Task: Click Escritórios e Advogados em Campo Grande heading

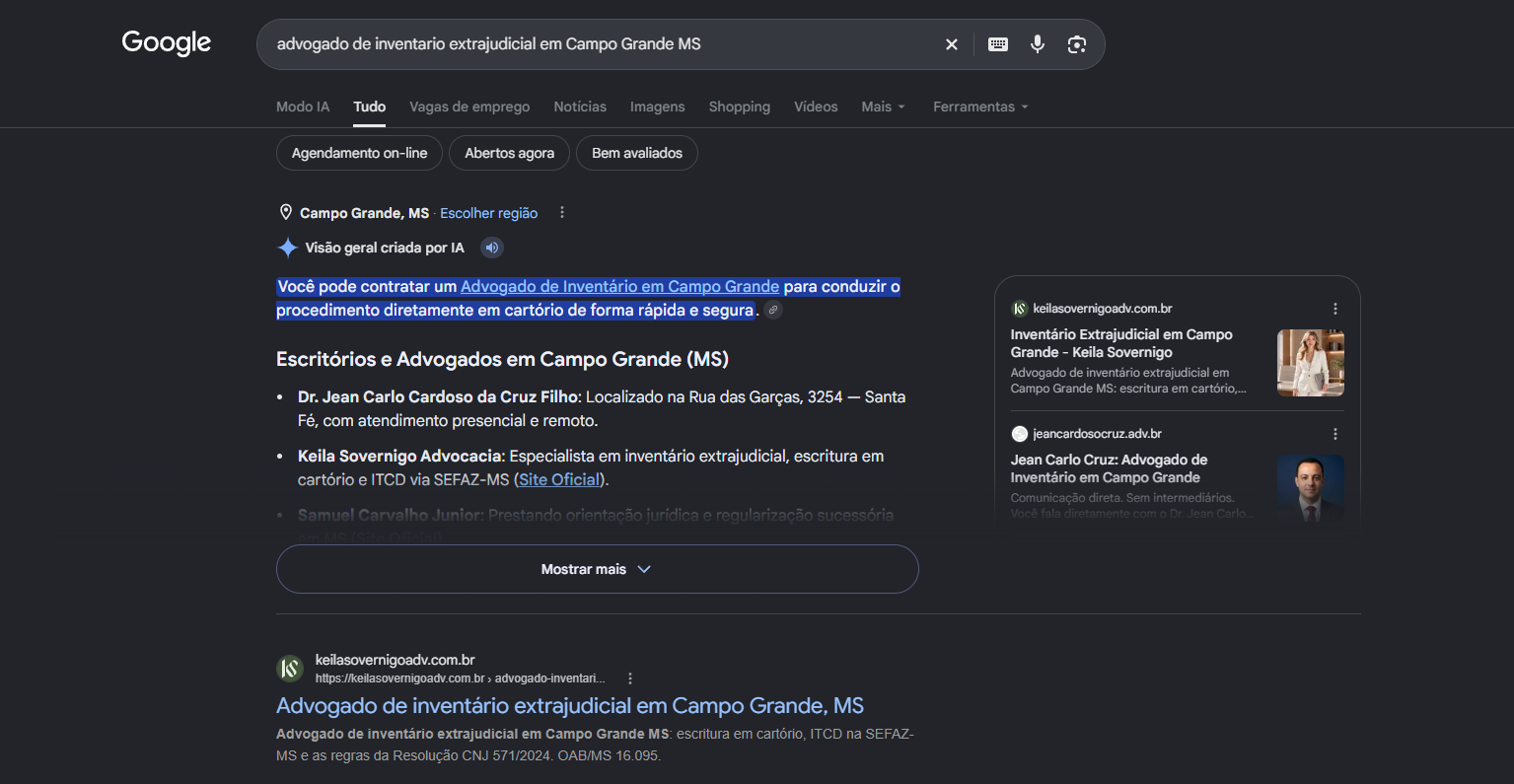Action: 502,359
